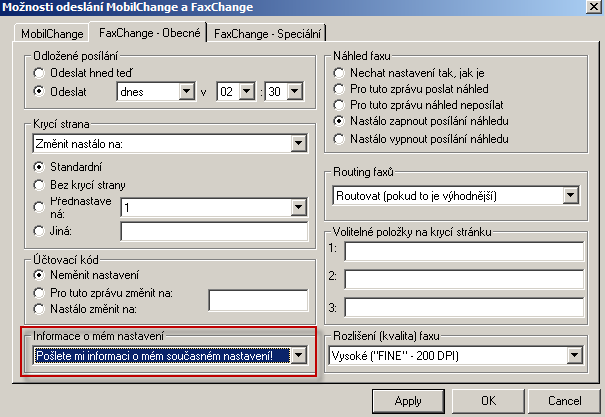Select 'Nastálo zapnout posílání náhledu'

pos(339,121)
